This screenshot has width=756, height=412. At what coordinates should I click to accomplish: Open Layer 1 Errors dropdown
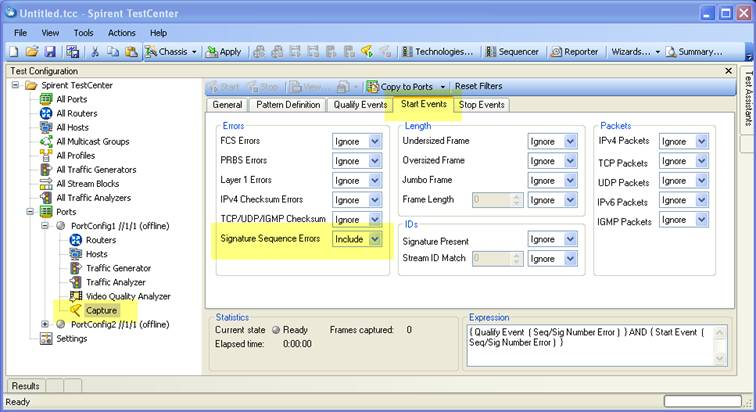click(375, 181)
